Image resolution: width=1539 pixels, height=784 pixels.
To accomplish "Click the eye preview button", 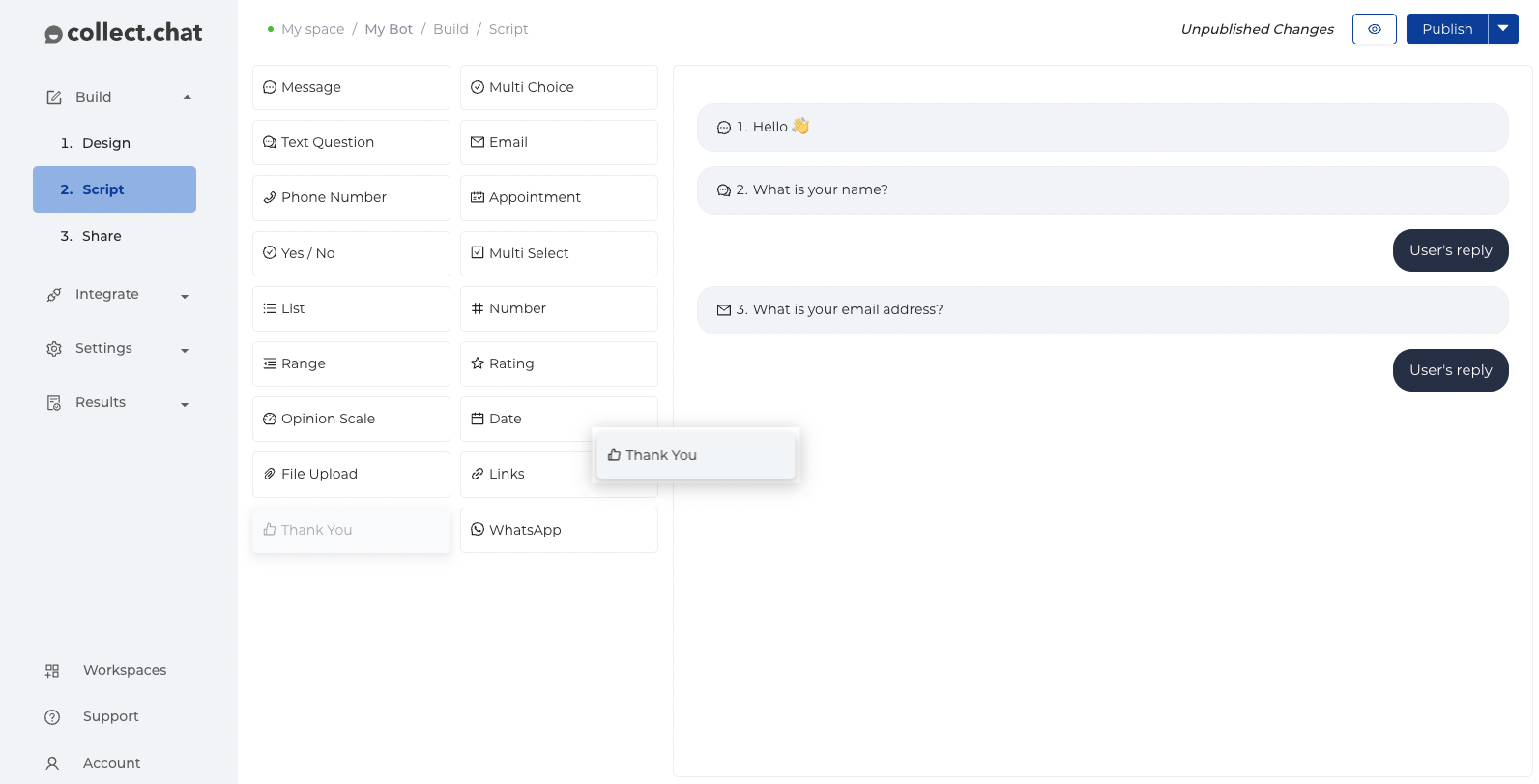I will 1374,29.
